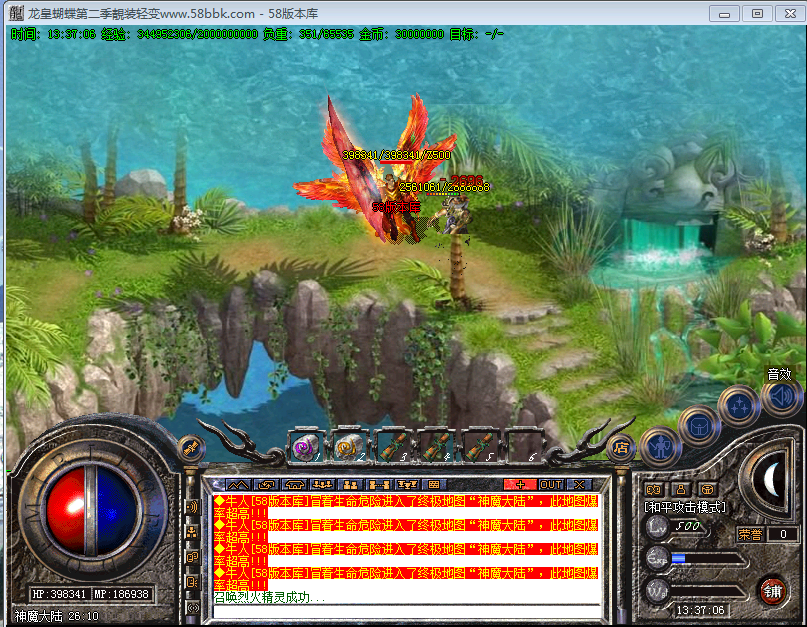Open the character status round icon

(660, 445)
